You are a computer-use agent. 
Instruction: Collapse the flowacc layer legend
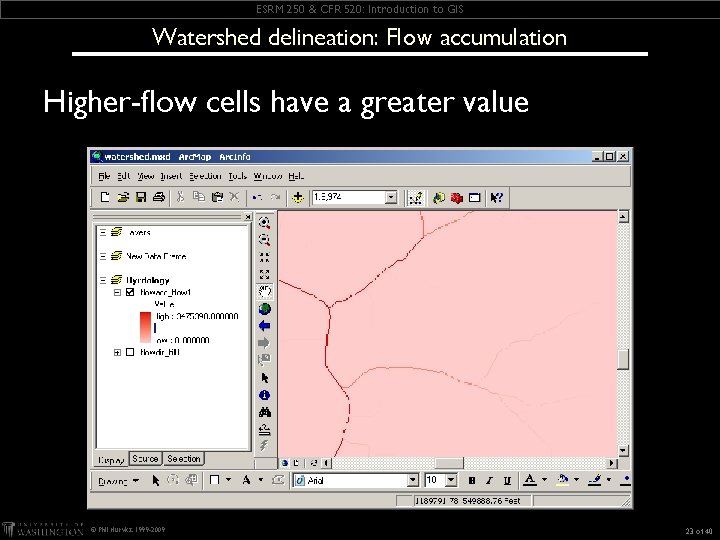click(117, 292)
